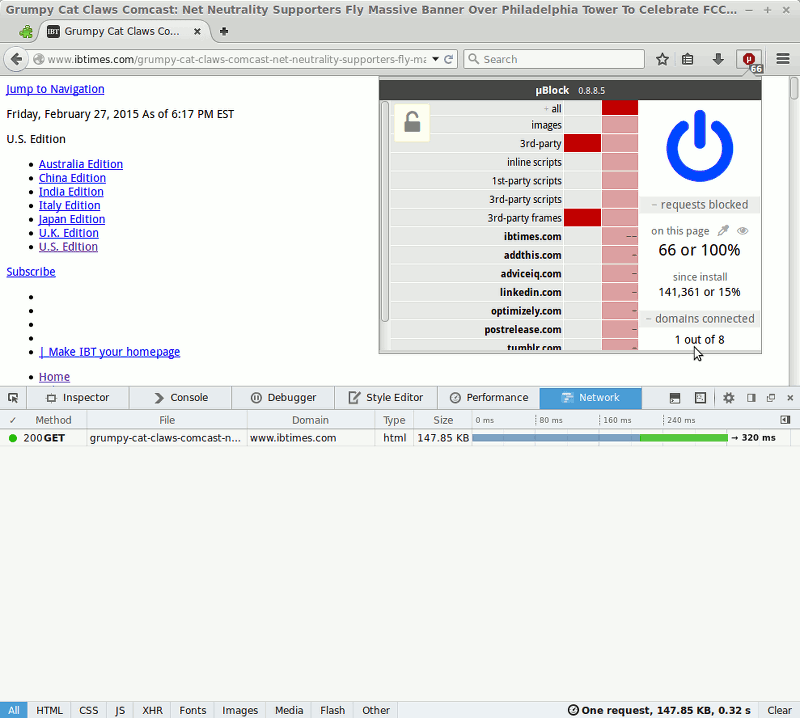800x718 pixels.
Task: Toggle the uBlock padlock rules icon
Action: click(x=412, y=122)
